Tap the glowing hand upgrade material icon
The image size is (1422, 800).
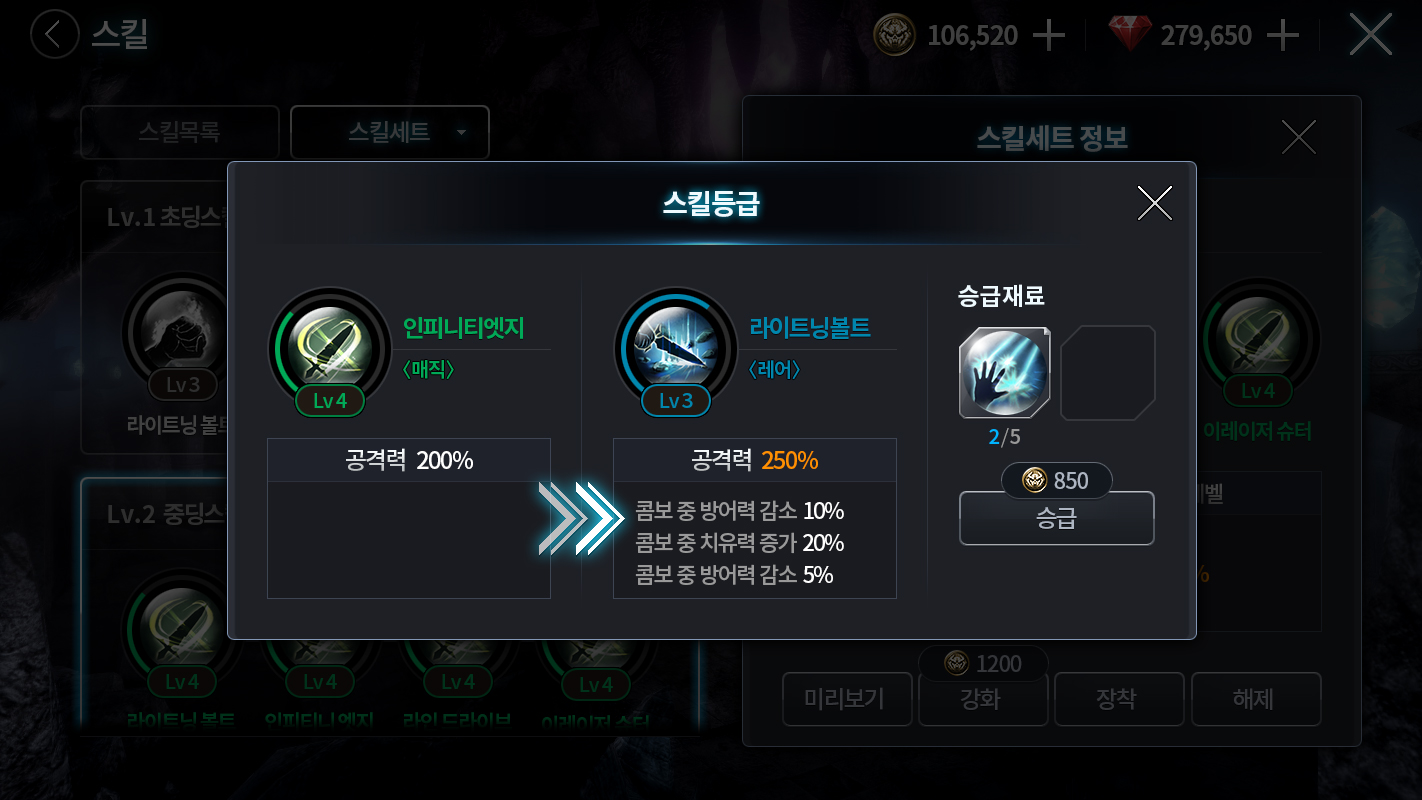(x=1004, y=373)
